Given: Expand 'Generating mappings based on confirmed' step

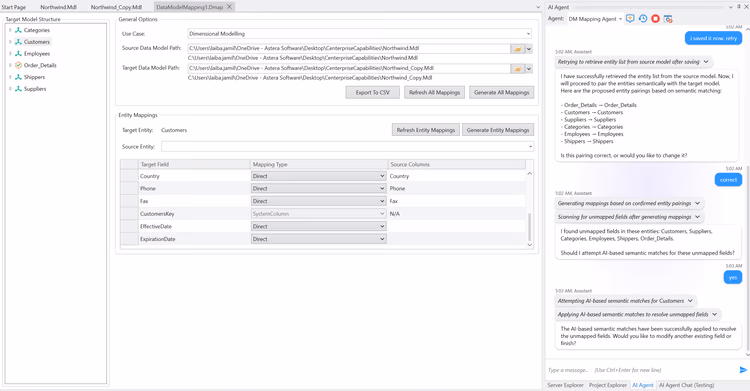Looking at the screenshot, I should (x=697, y=203).
